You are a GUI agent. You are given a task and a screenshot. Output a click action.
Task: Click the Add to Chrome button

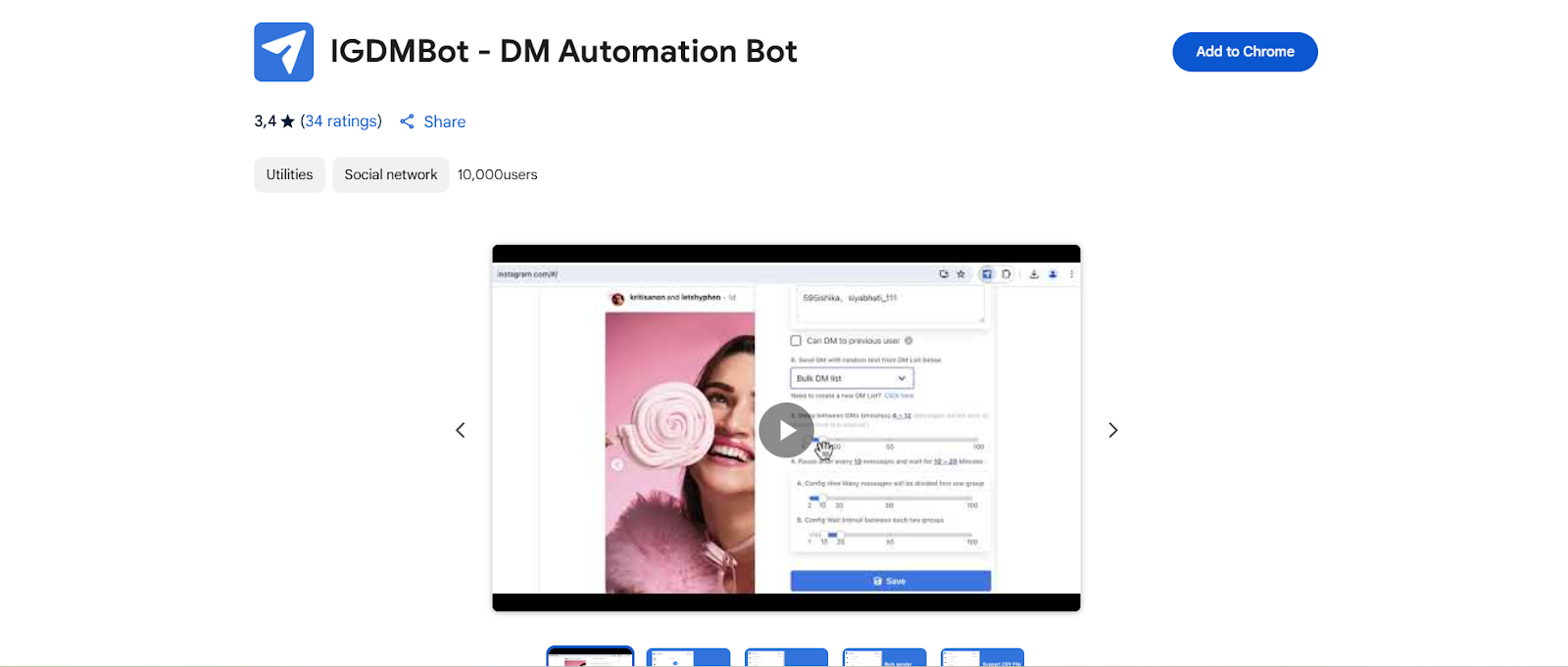[x=1245, y=52]
